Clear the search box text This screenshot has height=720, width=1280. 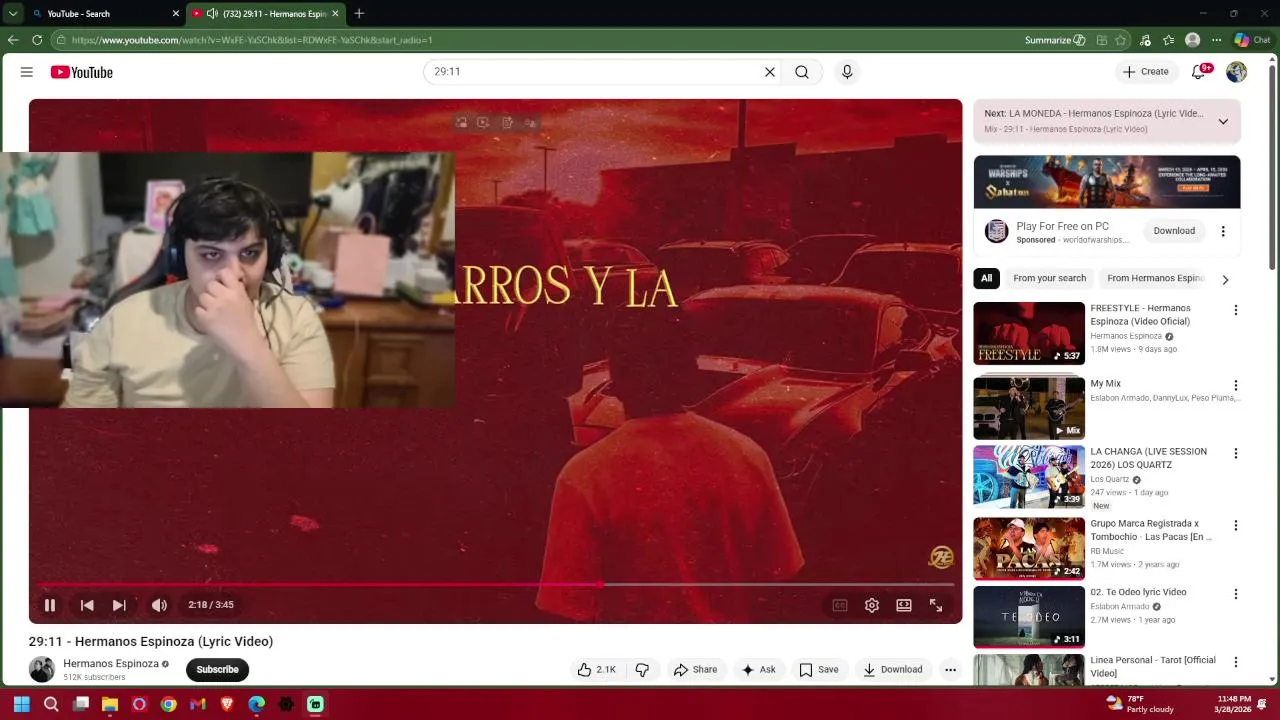tap(770, 72)
